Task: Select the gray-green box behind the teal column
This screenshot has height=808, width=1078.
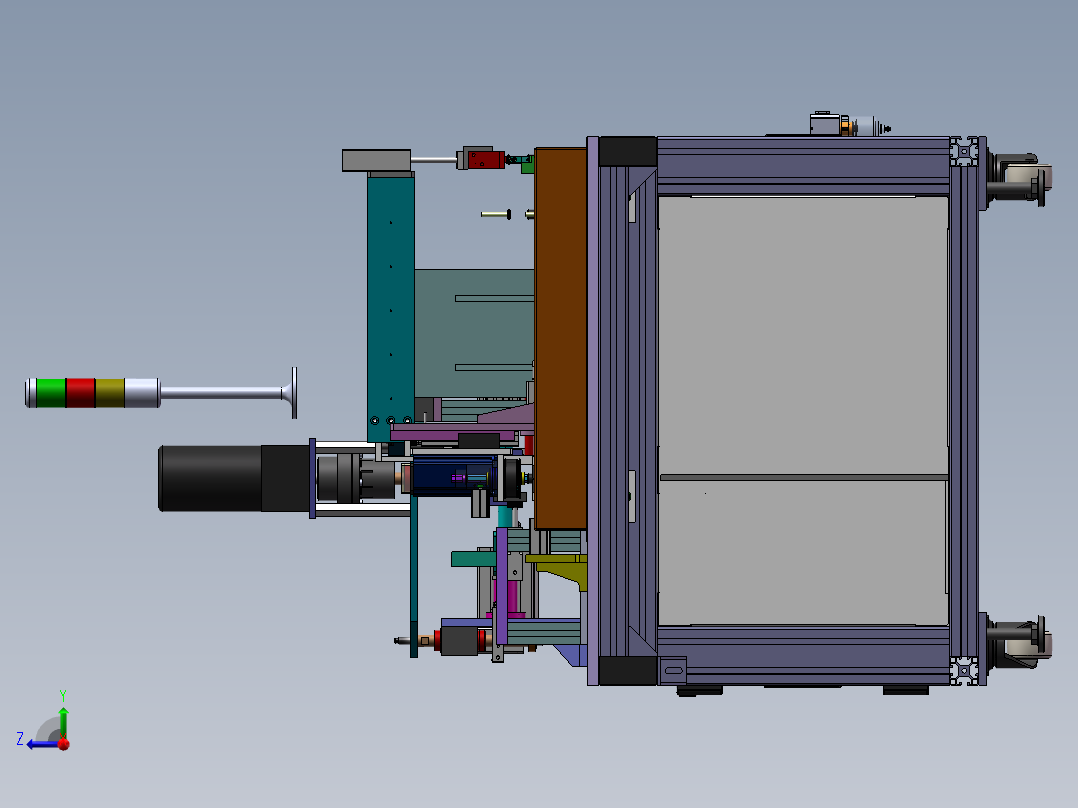Action: (474, 333)
